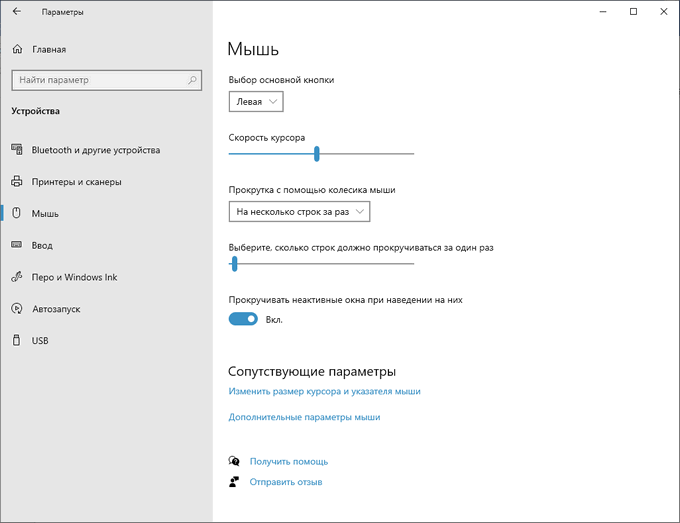Open Дополнительные параметры мыши link
This screenshot has height=523, width=680.
304,417
